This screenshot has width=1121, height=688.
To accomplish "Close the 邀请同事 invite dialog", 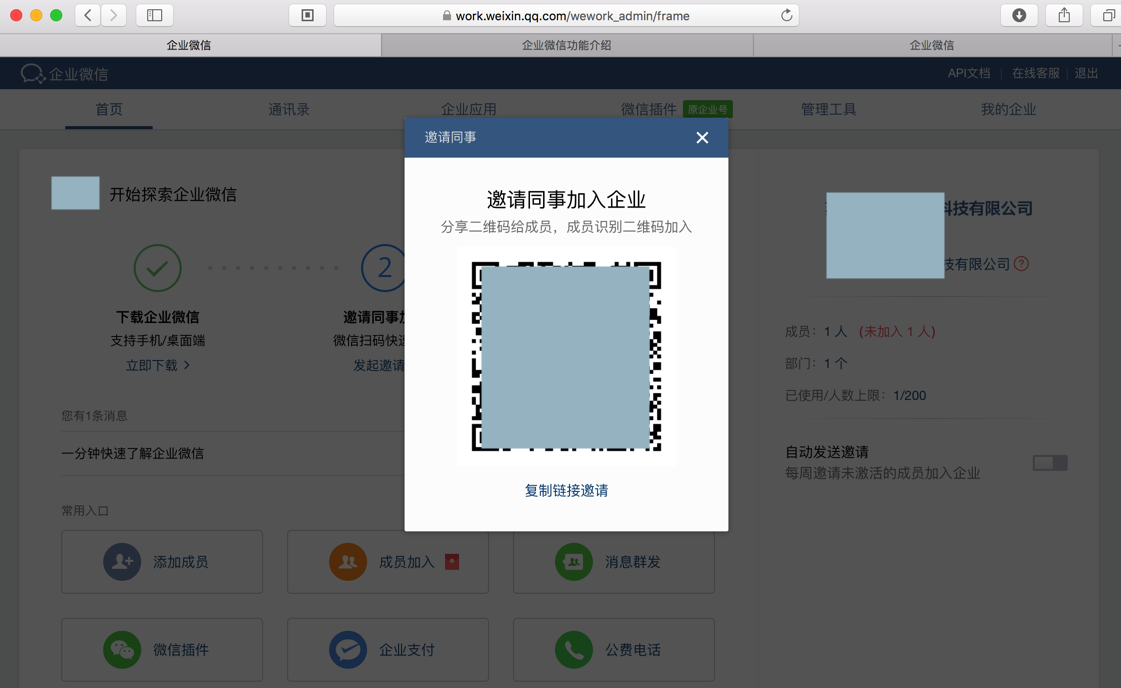I will [702, 137].
